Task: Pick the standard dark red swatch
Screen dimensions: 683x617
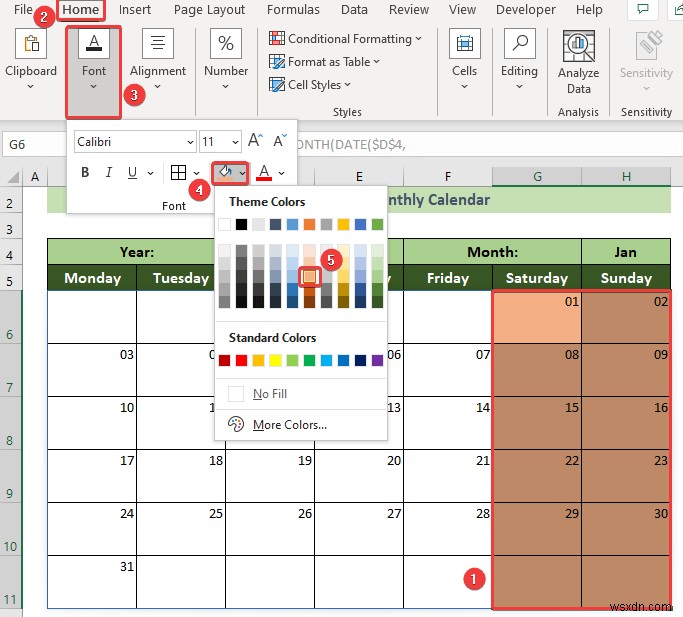Action: (x=224, y=360)
